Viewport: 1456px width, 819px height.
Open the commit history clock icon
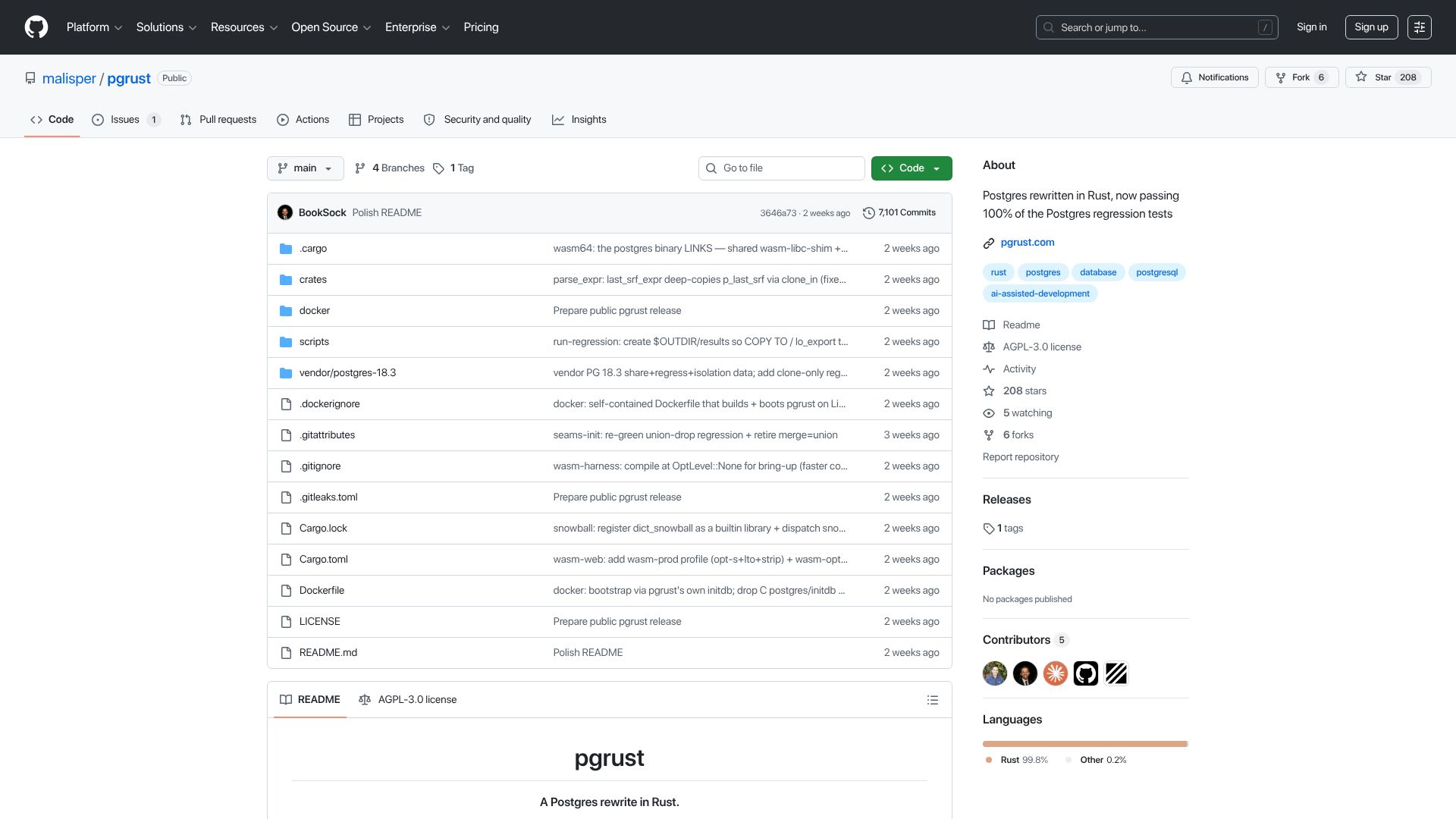click(x=869, y=213)
